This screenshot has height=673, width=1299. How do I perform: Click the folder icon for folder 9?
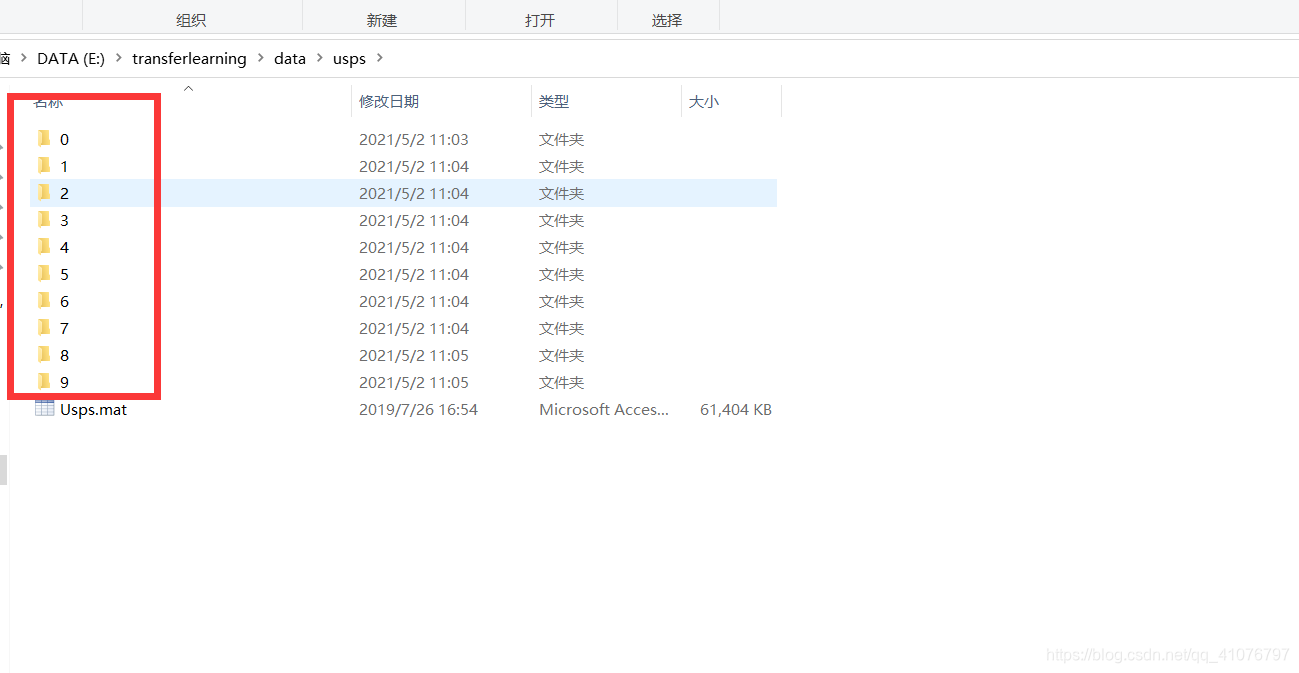(44, 381)
